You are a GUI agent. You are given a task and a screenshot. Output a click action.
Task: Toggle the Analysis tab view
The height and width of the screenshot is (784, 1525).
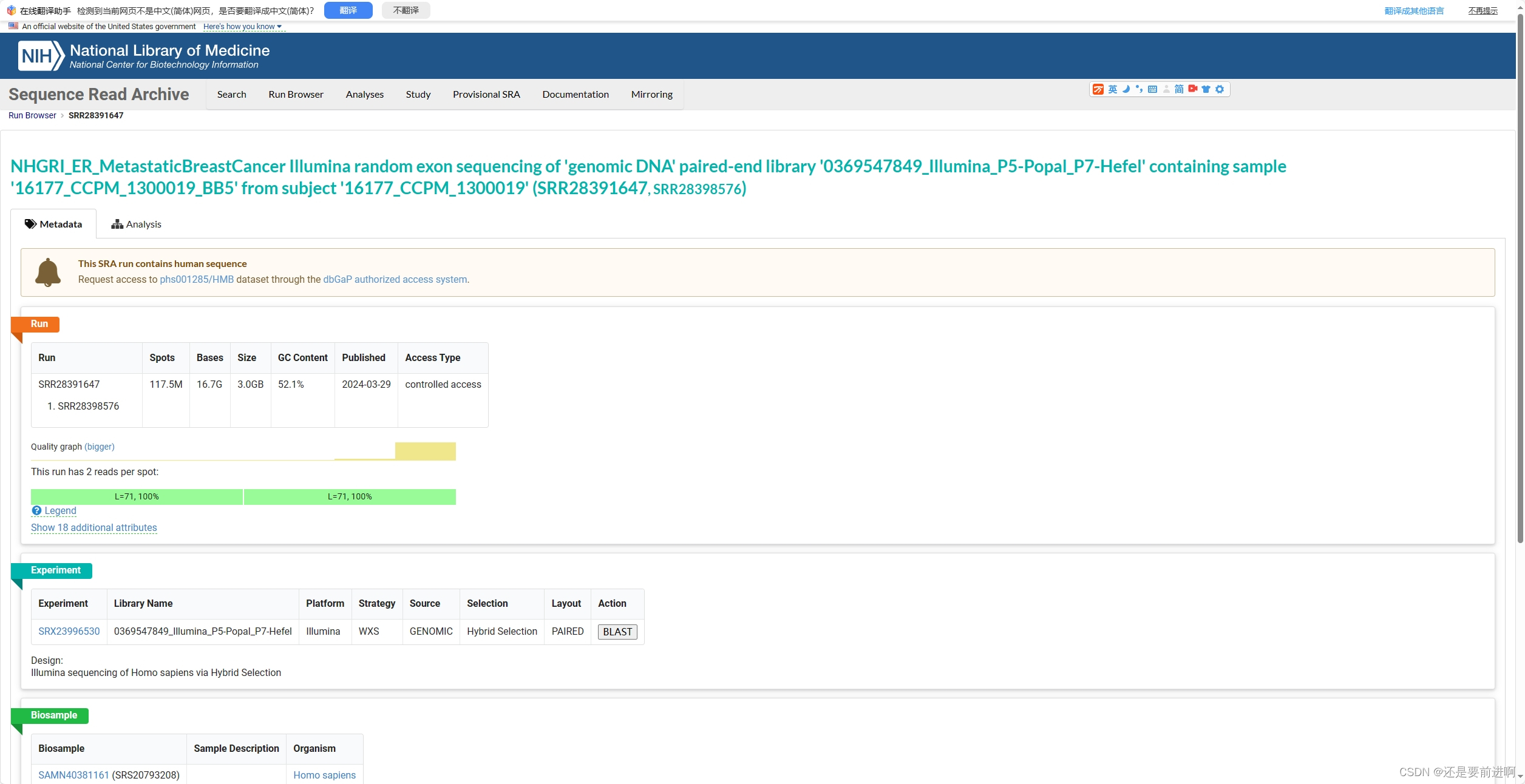coord(136,223)
